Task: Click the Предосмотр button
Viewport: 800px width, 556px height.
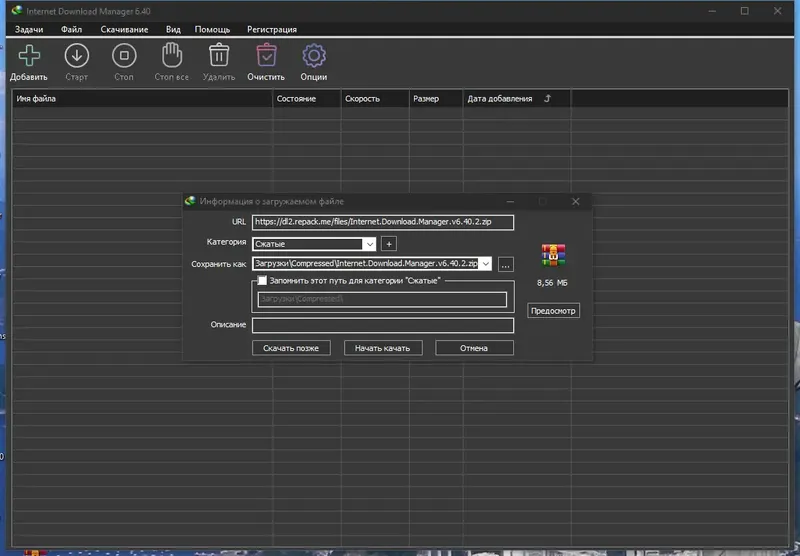Action: (553, 311)
